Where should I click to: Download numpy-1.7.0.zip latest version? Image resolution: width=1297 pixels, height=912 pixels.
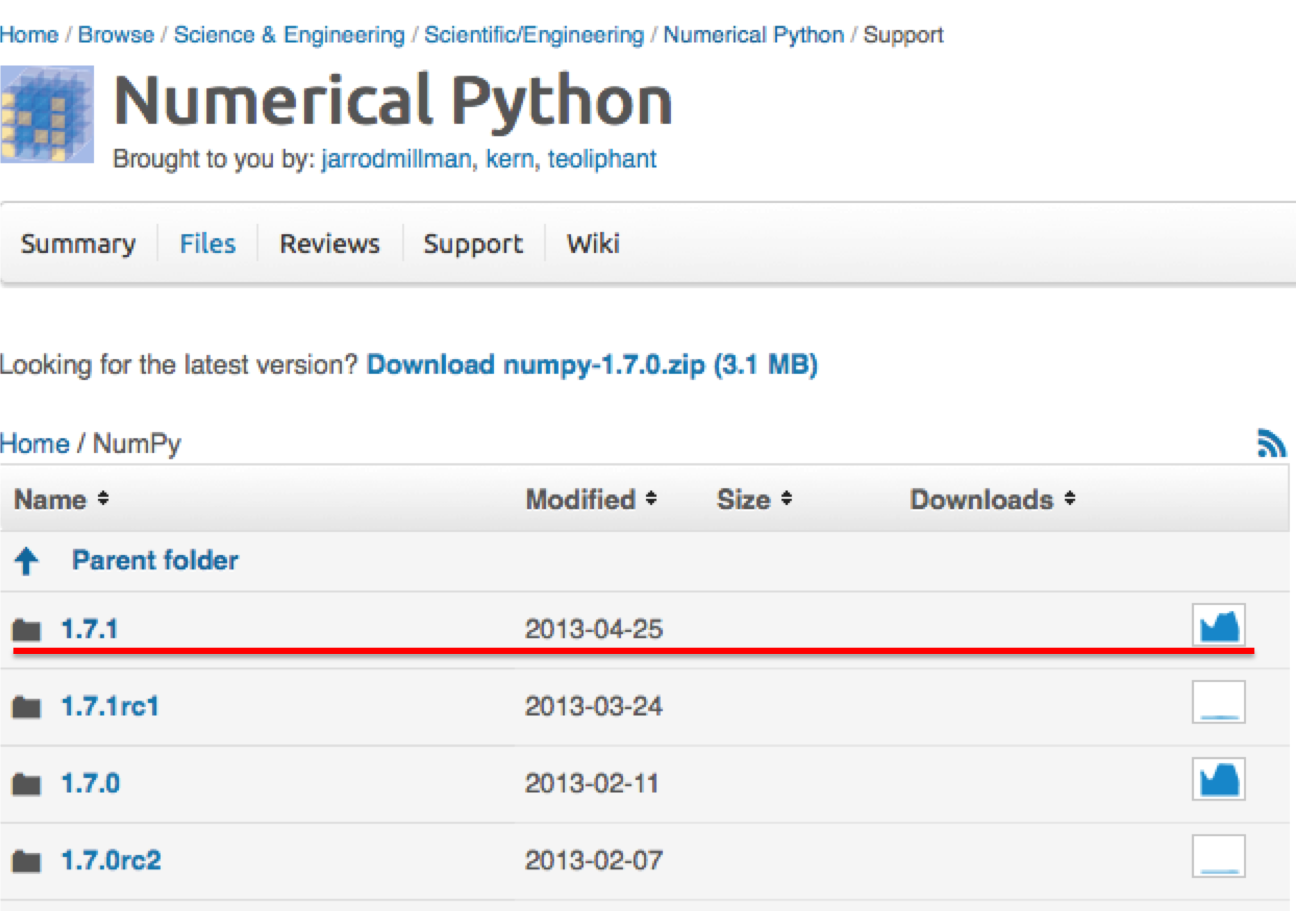592,365
